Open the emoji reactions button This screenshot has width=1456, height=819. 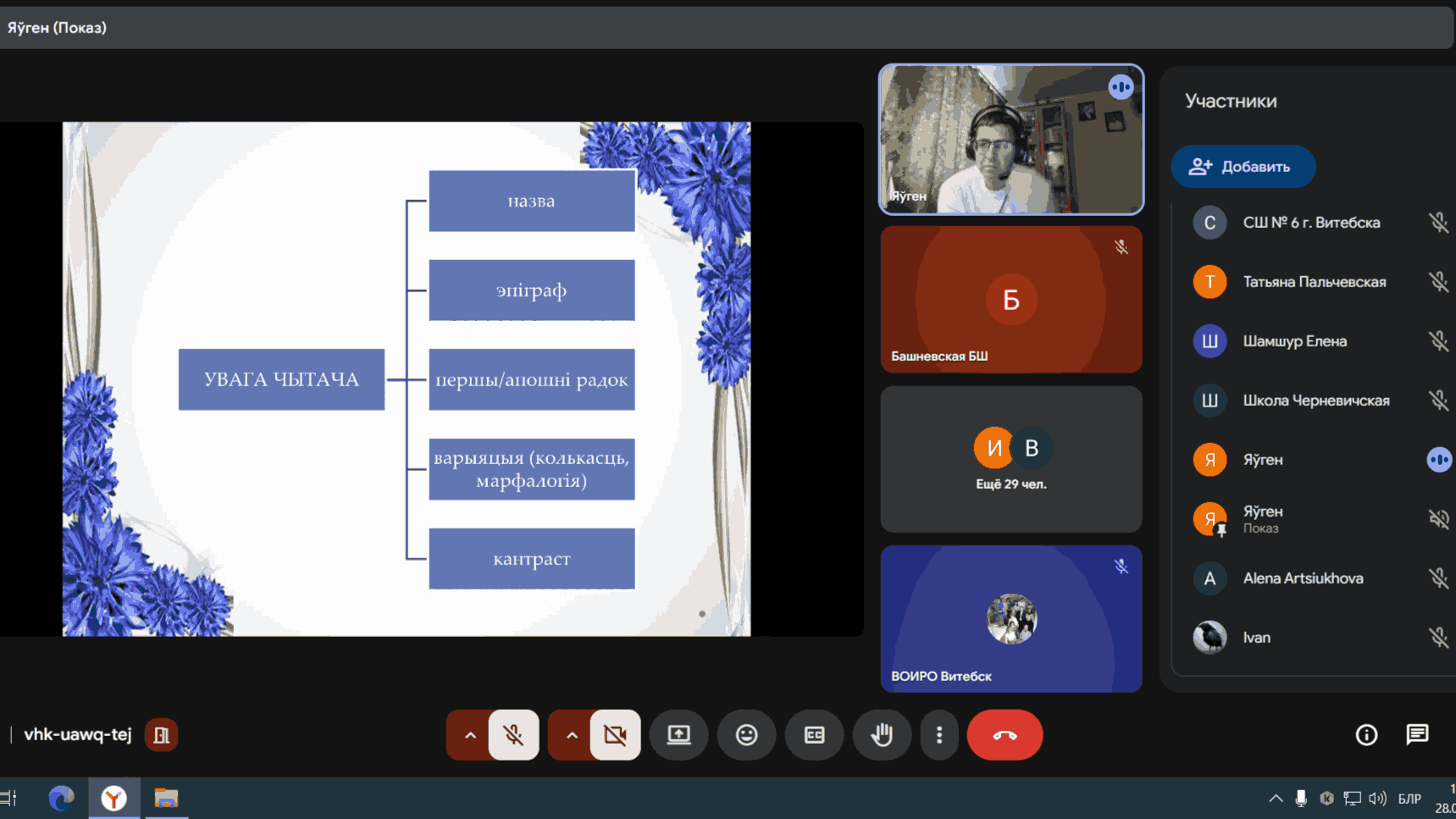[746, 734]
